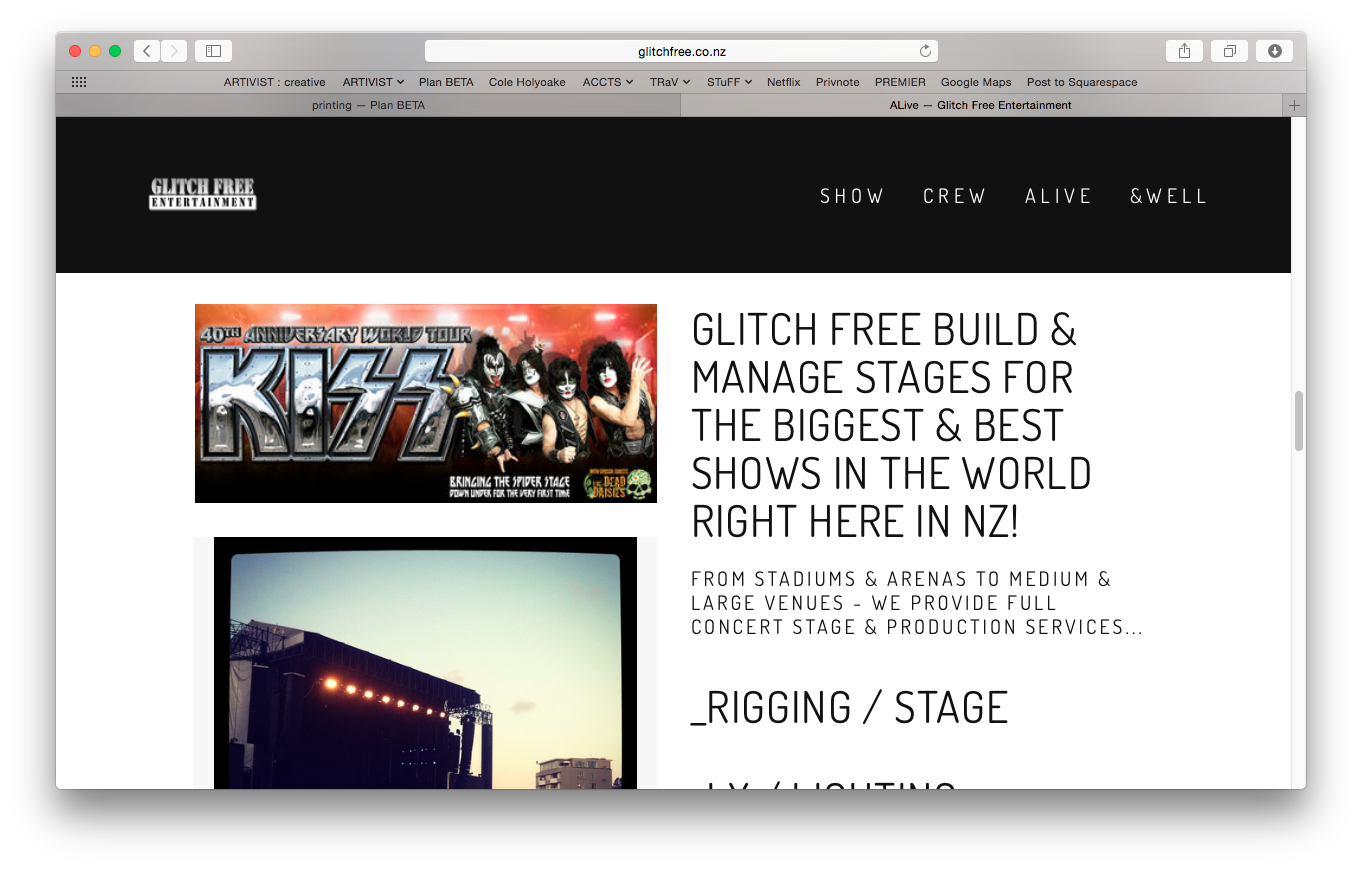The image size is (1362, 869).
Task: Open the Downloads icon in the toolbar
Action: 1275,51
